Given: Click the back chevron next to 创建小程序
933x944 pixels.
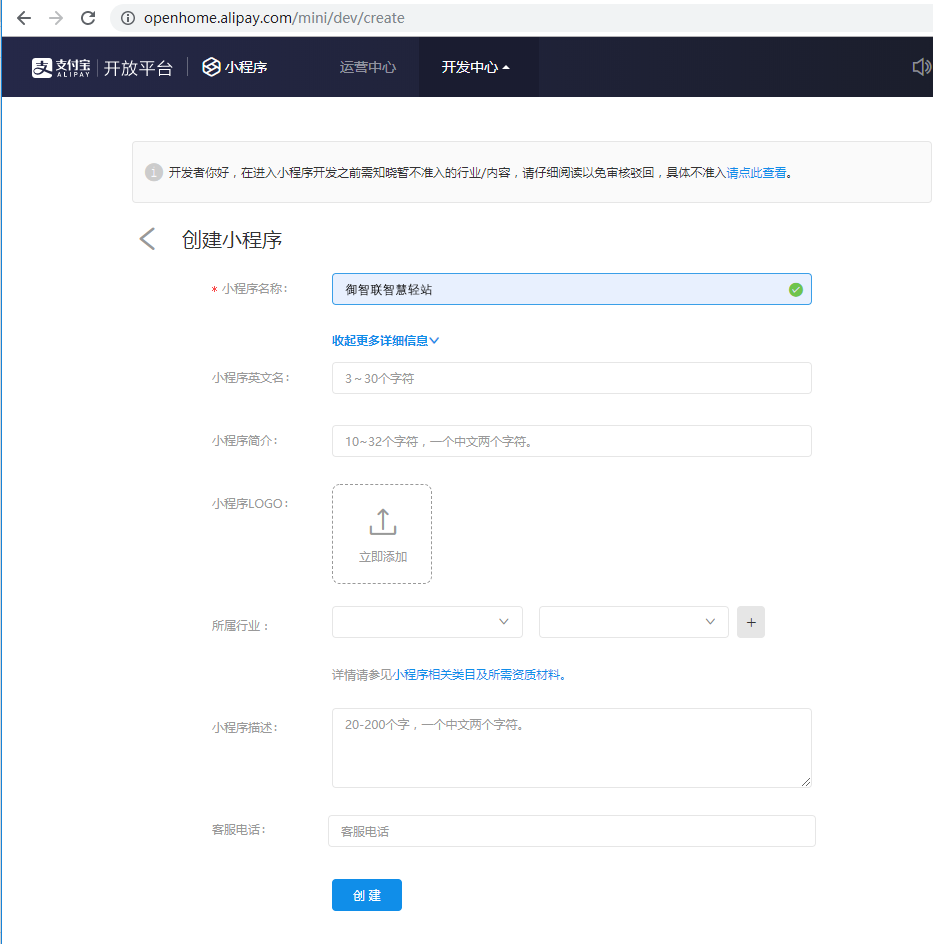Looking at the screenshot, I should [x=146, y=238].
